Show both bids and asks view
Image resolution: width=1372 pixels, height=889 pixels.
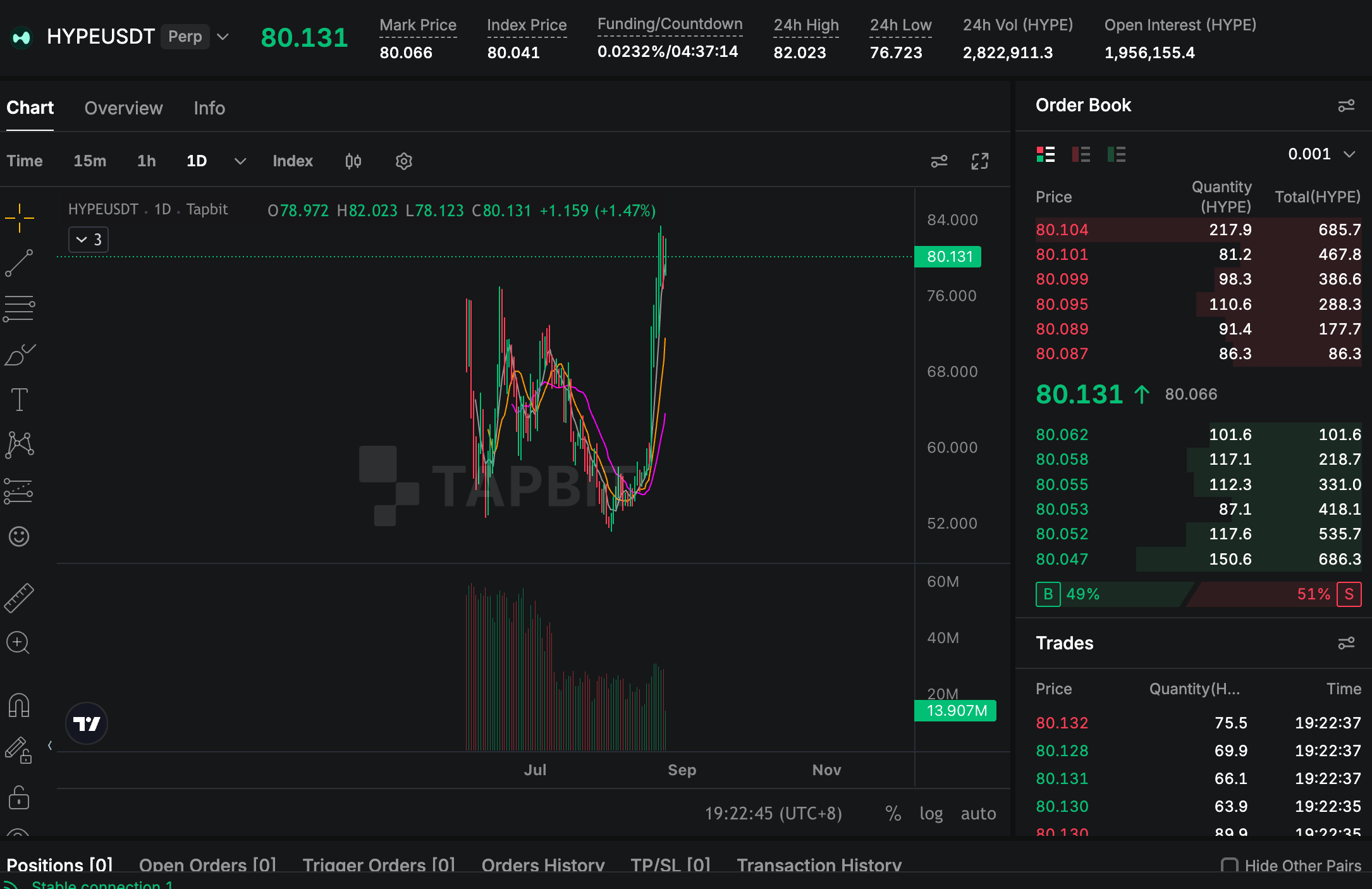(1046, 154)
